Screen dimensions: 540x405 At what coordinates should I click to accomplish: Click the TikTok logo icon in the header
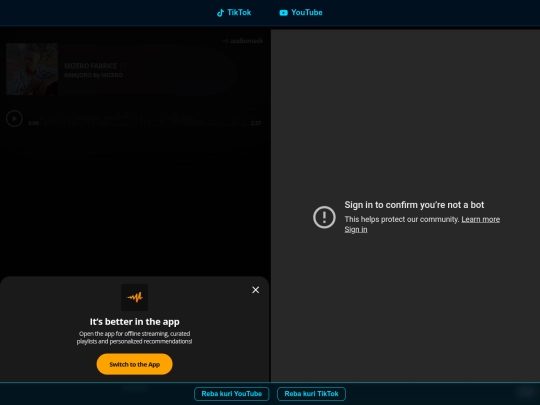(x=220, y=13)
